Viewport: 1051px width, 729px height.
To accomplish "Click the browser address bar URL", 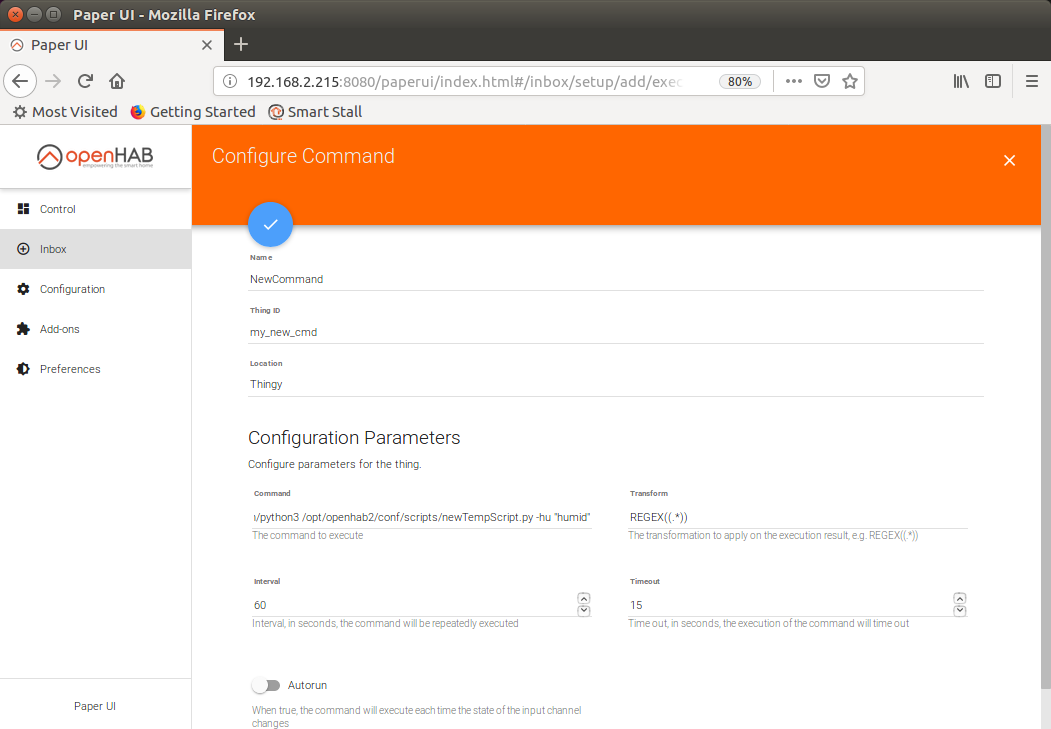I will tap(464, 82).
